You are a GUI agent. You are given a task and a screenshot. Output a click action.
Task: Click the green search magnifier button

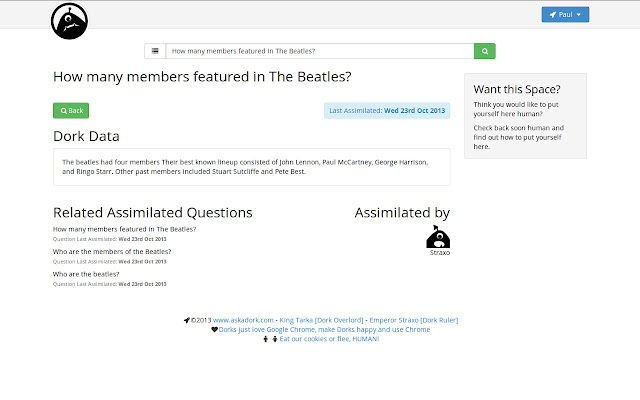click(x=485, y=51)
